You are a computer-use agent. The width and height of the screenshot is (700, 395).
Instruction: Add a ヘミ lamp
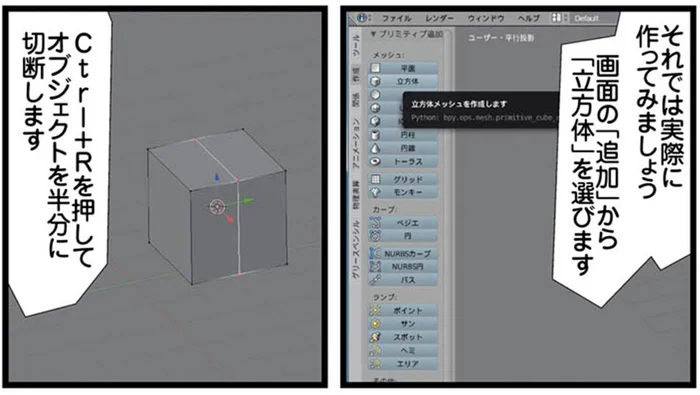pyautogui.click(x=403, y=350)
